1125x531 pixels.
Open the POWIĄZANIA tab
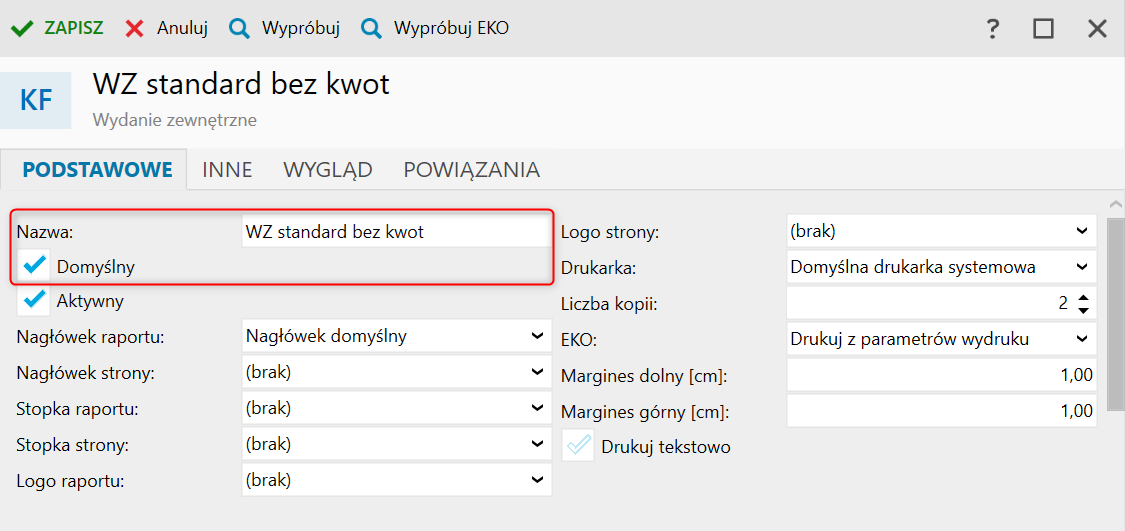(471, 170)
